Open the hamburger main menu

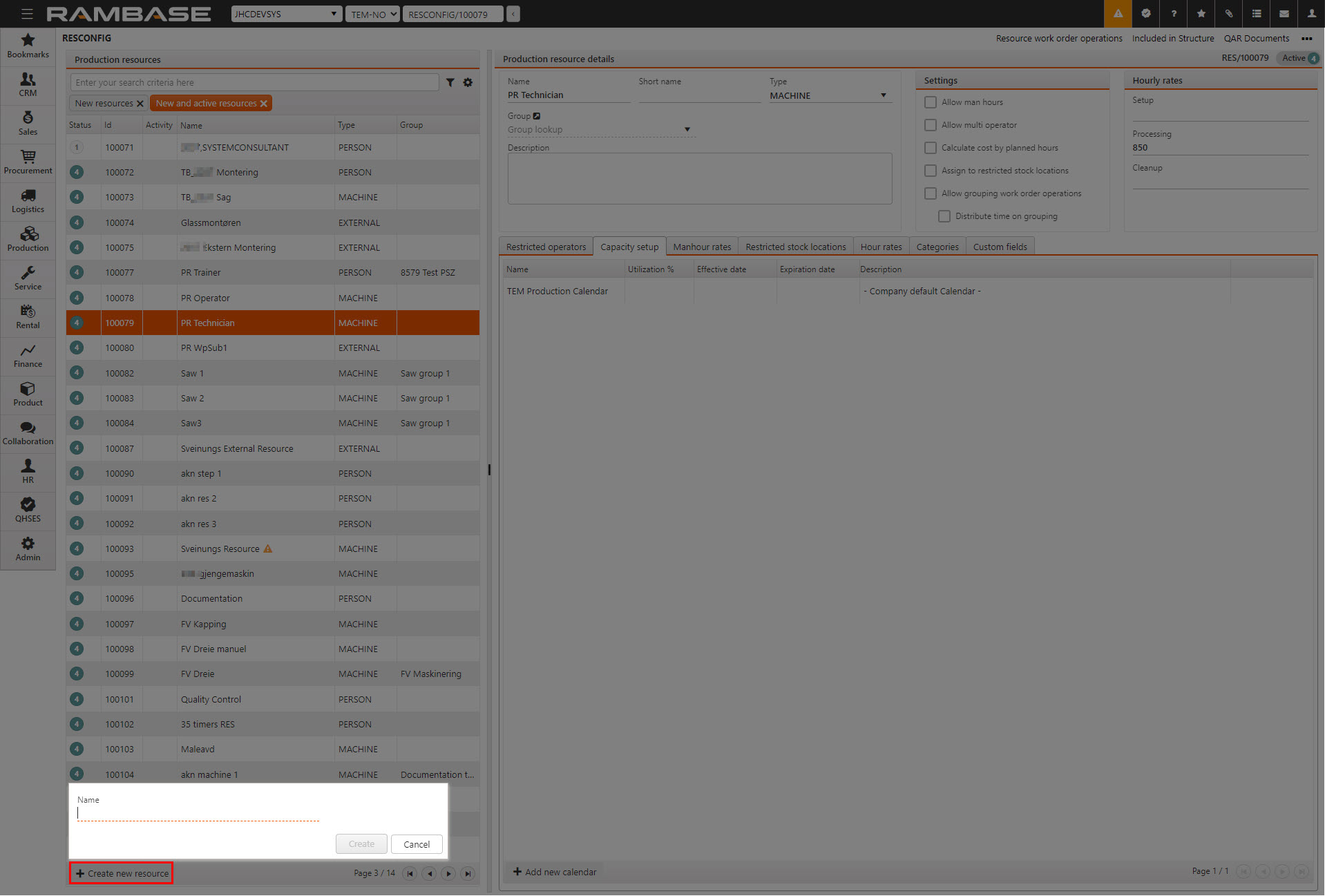click(x=27, y=14)
